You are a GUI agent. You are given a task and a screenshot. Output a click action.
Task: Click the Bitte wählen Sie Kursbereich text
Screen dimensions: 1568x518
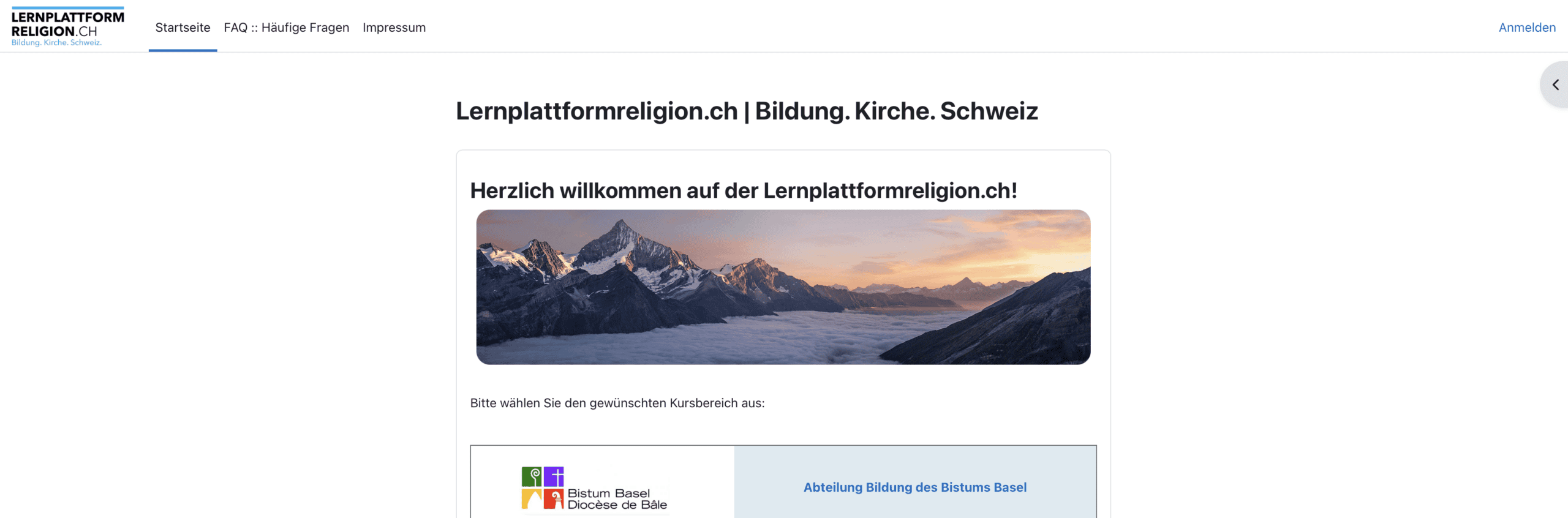[617, 403]
